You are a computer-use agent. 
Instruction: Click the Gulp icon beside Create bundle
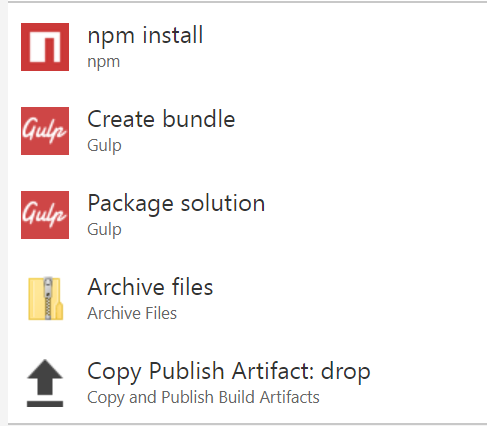[45, 131]
